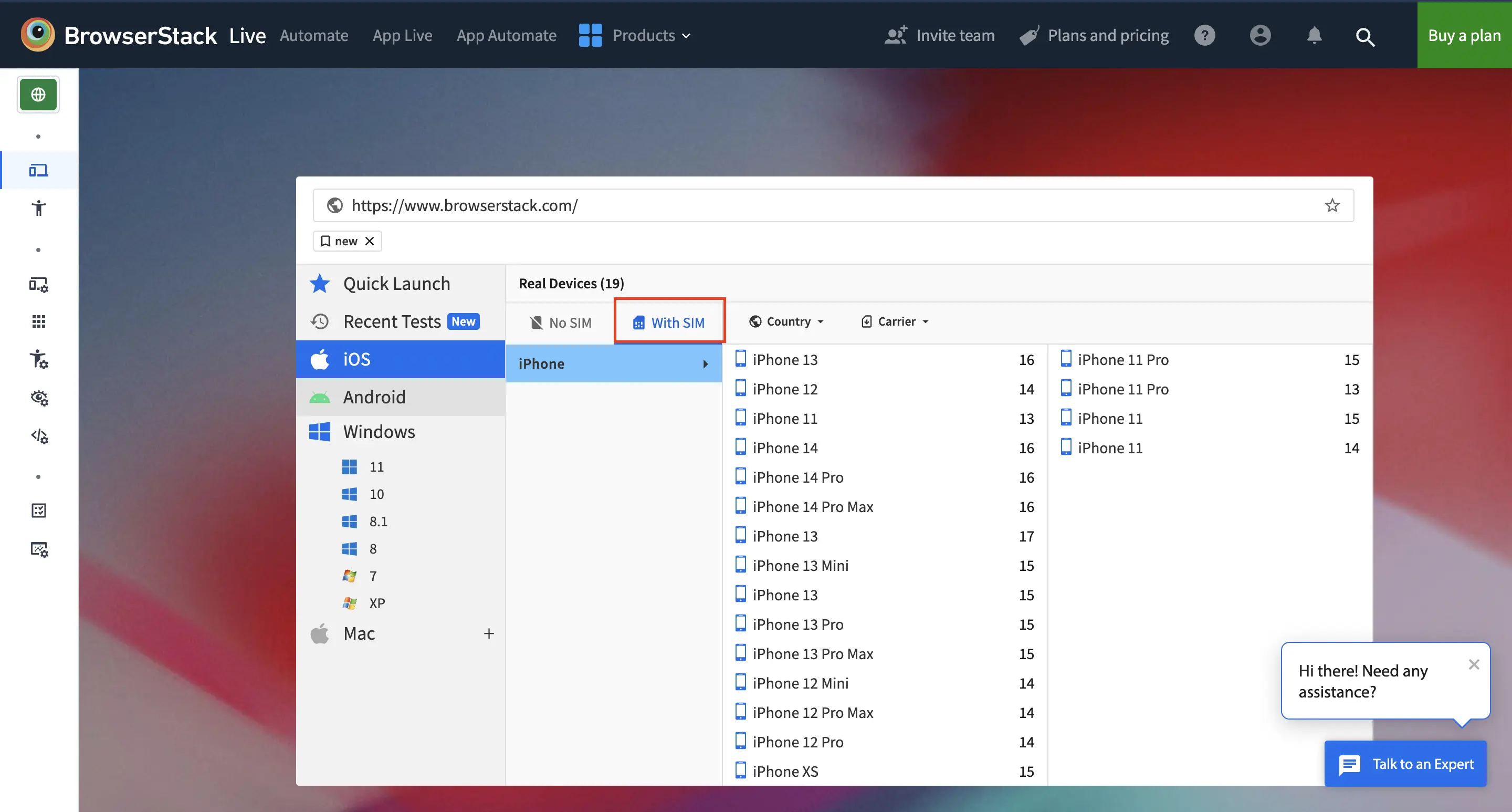1512x812 pixels.
Task: Click the green globe icon in the sidebar
Action: click(38, 94)
